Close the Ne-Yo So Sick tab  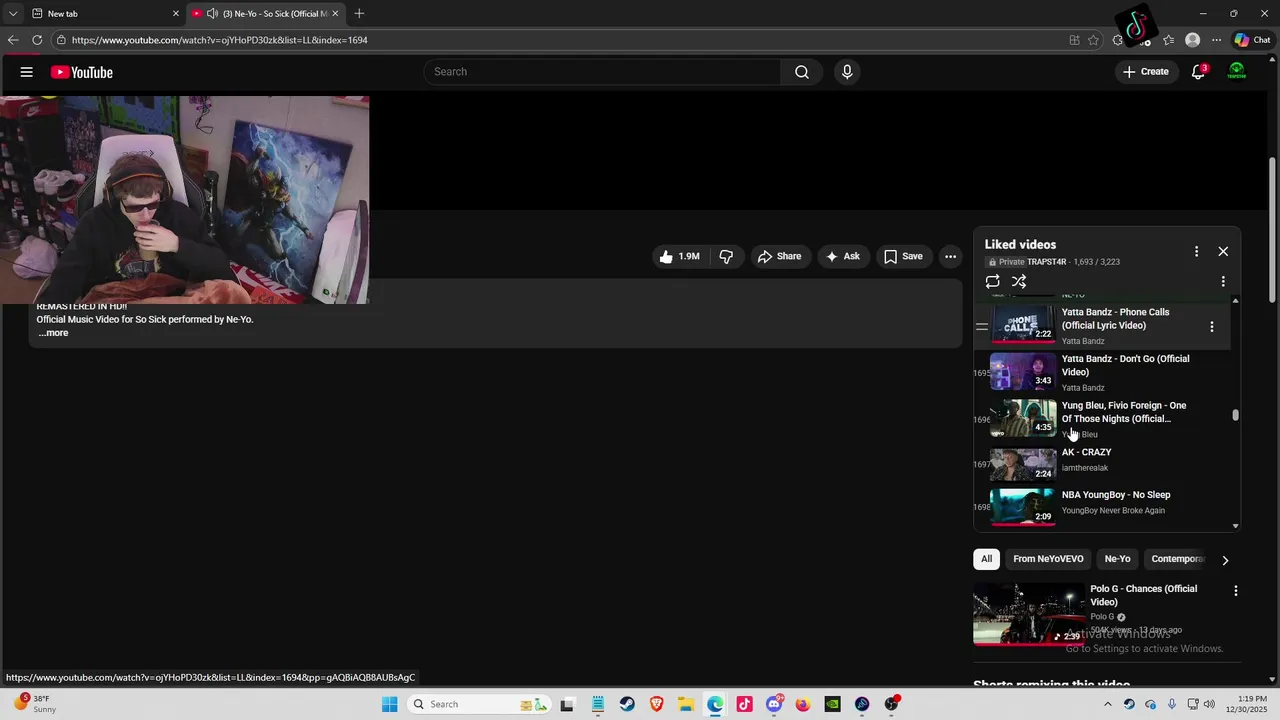click(x=335, y=13)
